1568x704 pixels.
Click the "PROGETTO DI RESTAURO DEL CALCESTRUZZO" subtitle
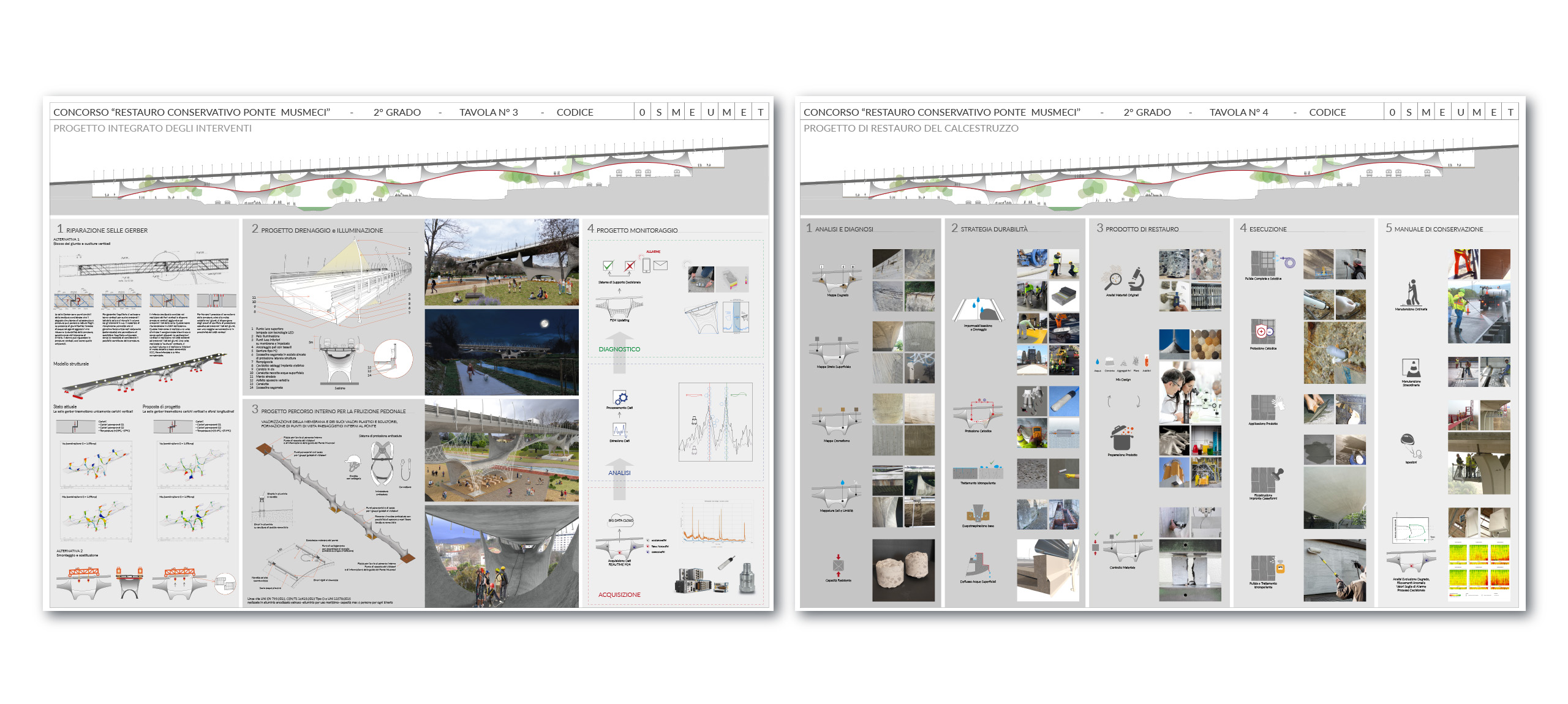(911, 128)
